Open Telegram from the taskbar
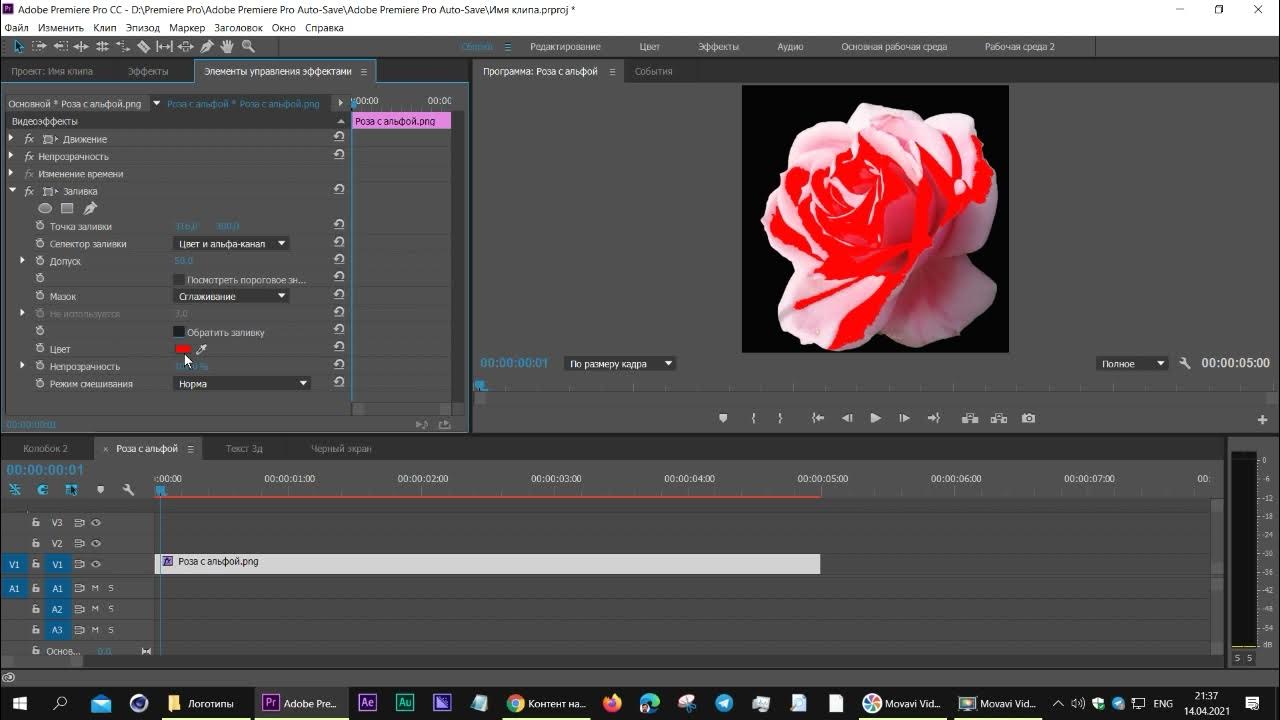The height and width of the screenshot is (720, 1280). (724, 703)
